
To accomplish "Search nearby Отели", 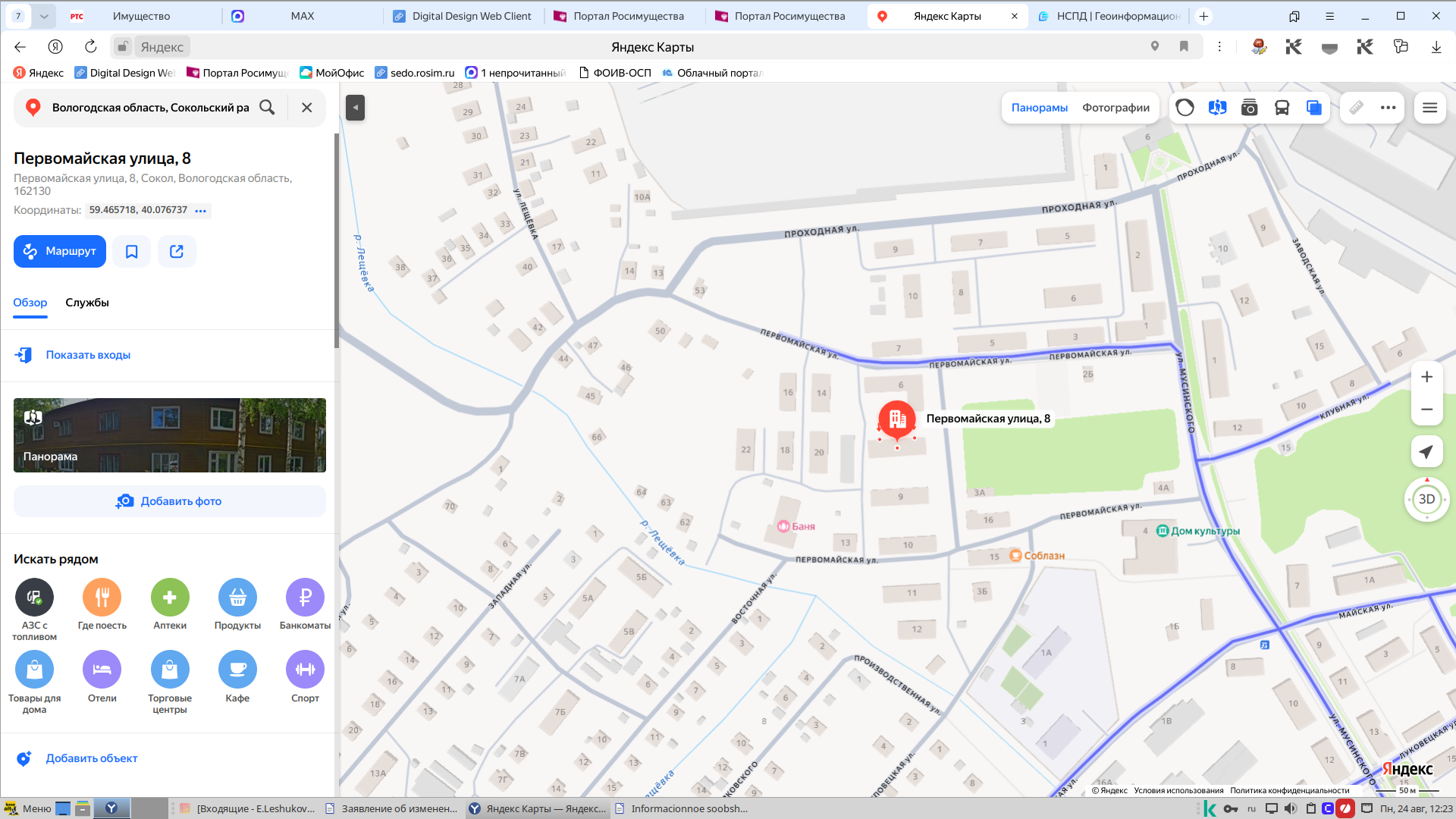I will click(x=102, y=677).
